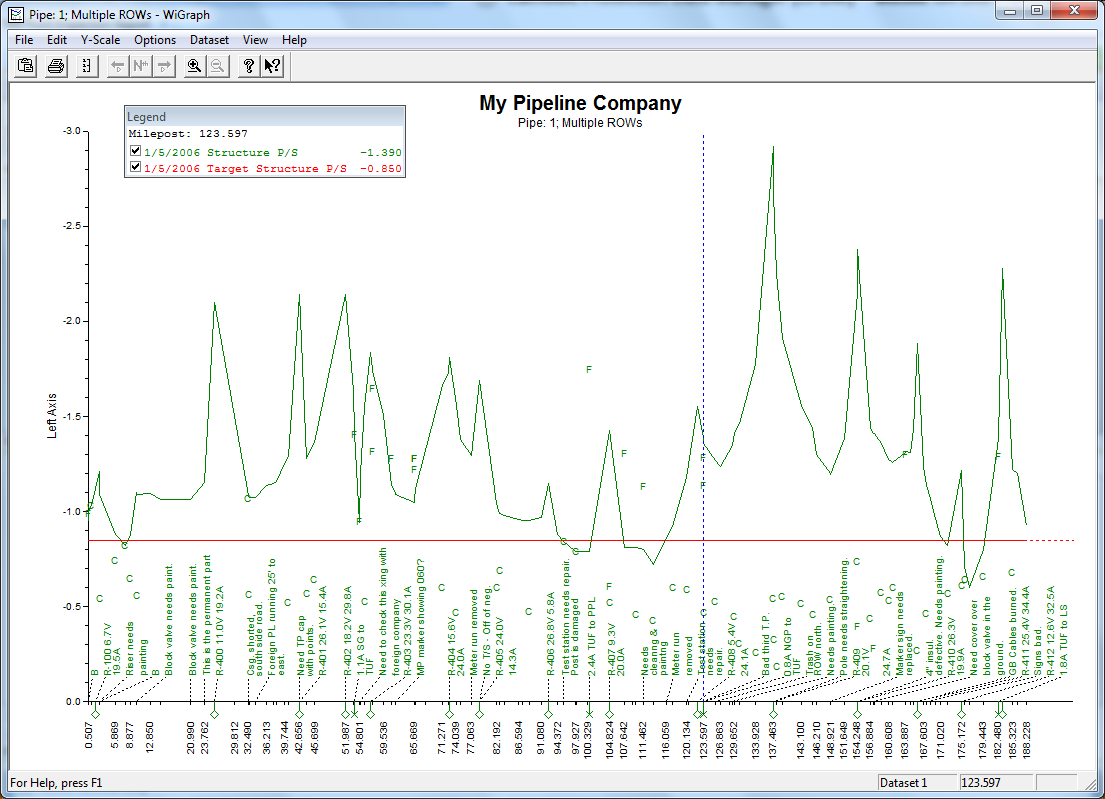Image resolution: width=1105 pixels, height=799 pixels.
Task: Click the 23.762 milepost axis label
Action: [205, 738]
